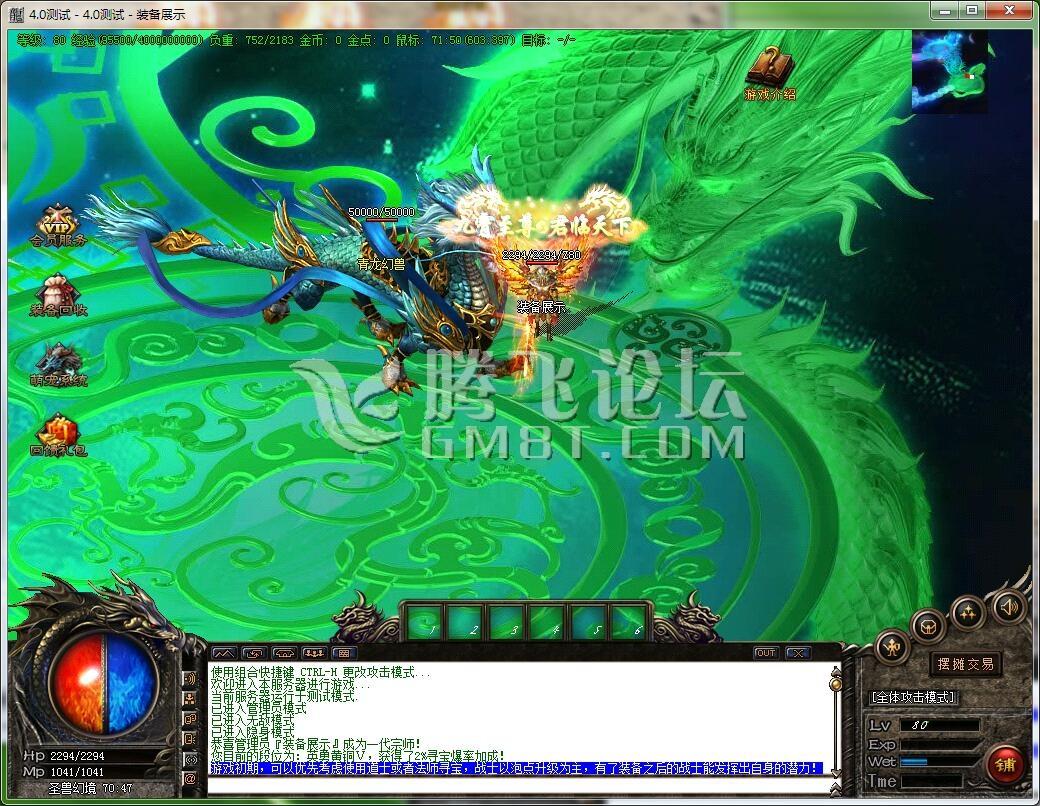Click the Exp progress bar

(x=939, y=744)
